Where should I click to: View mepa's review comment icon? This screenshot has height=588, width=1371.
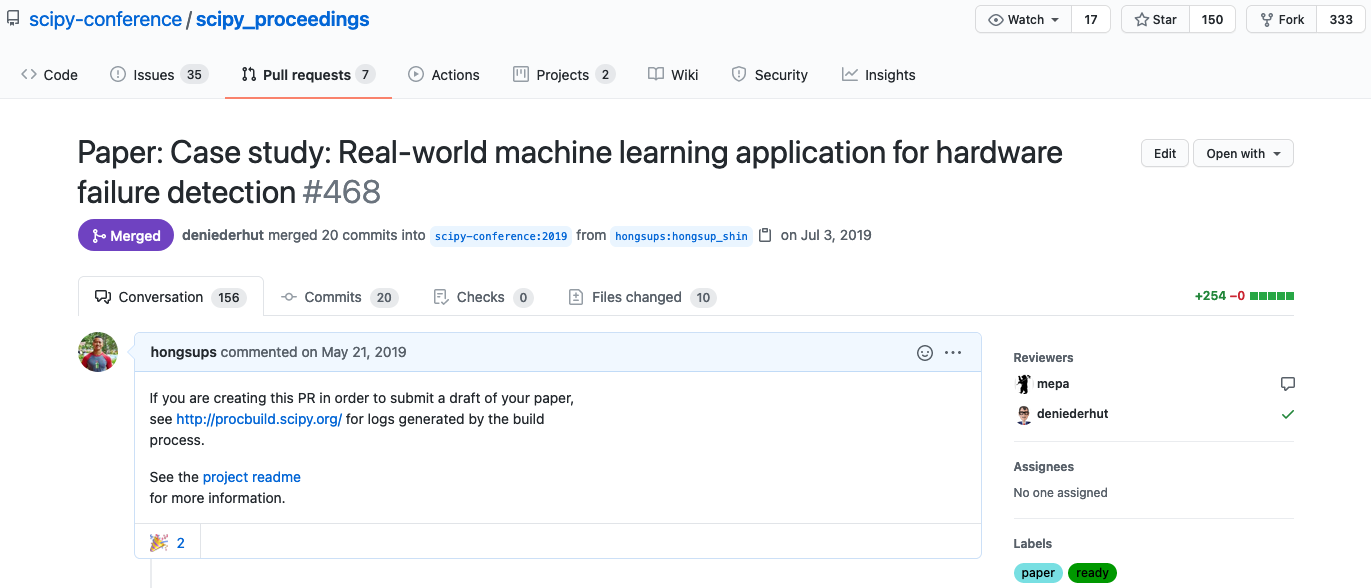click(x=1287, y=384)
